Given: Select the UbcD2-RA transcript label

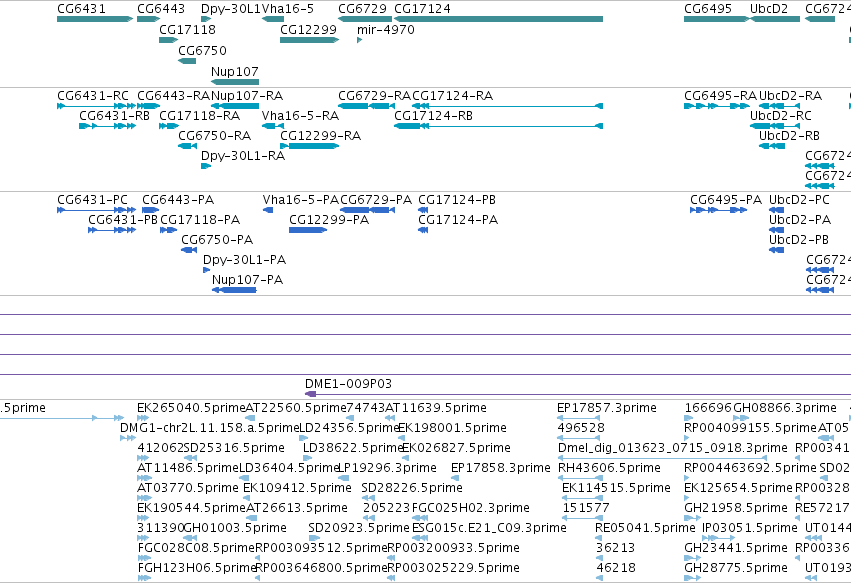Looking at the screenshot, I should click(790, 96).
